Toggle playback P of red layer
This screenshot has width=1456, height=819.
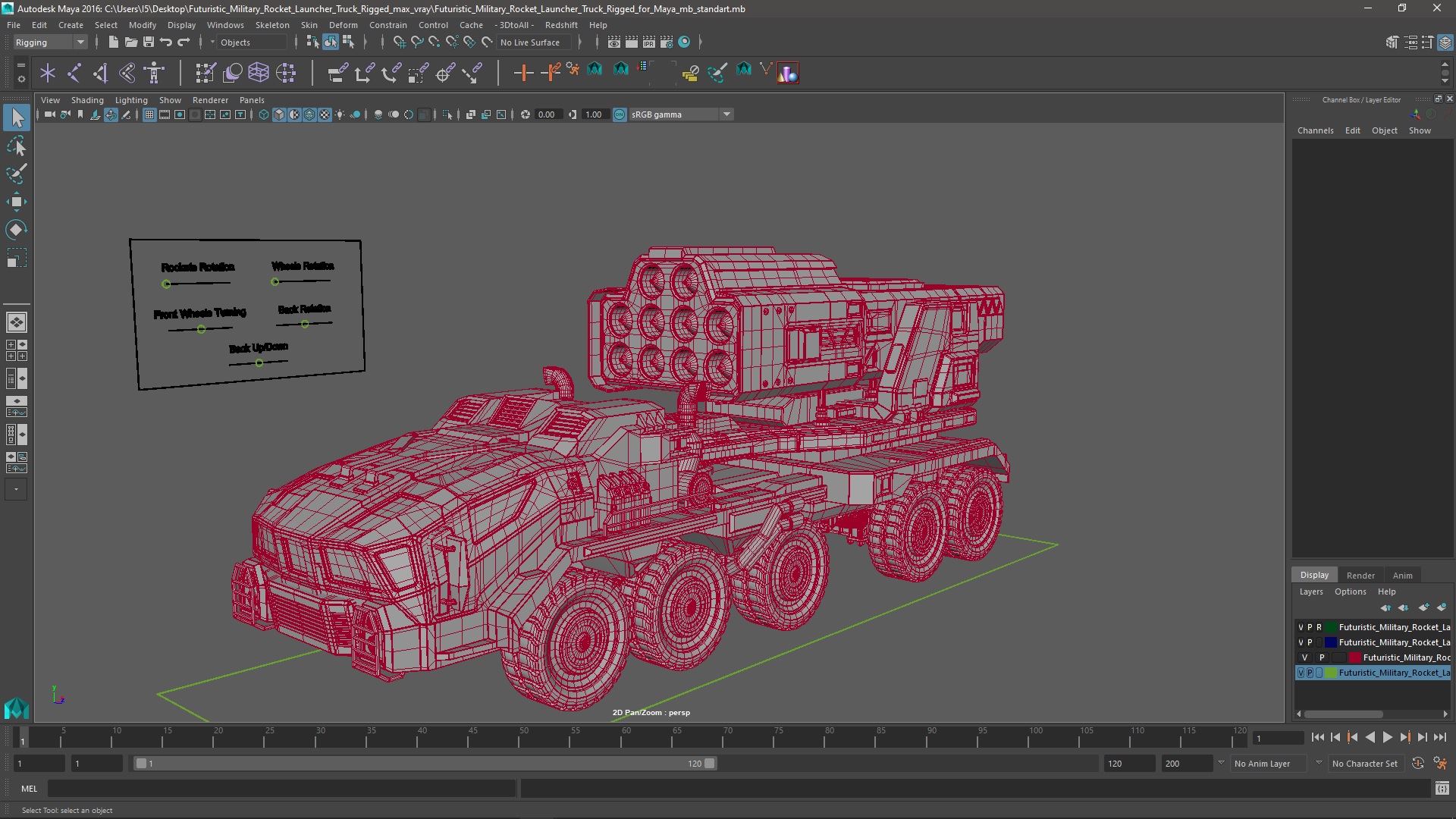1322,657
